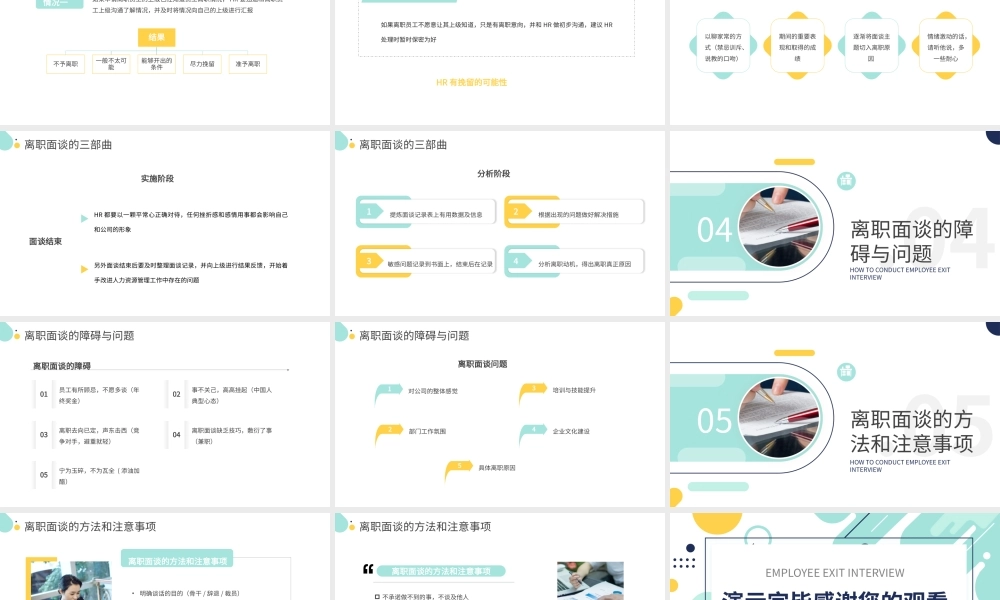Click the '离职面谈的障碍' underlined heading
1000x600 pixels.
coord(62,366)
